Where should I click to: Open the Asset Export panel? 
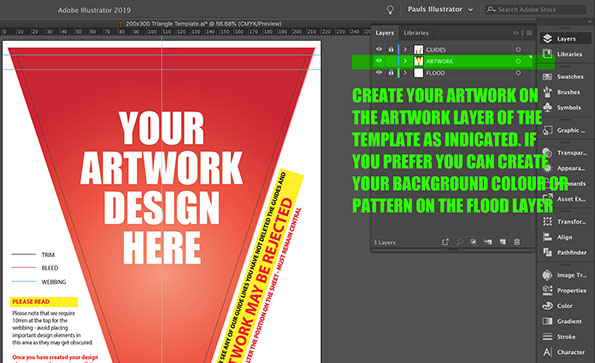pyautogui.click(x=564, y=199)
